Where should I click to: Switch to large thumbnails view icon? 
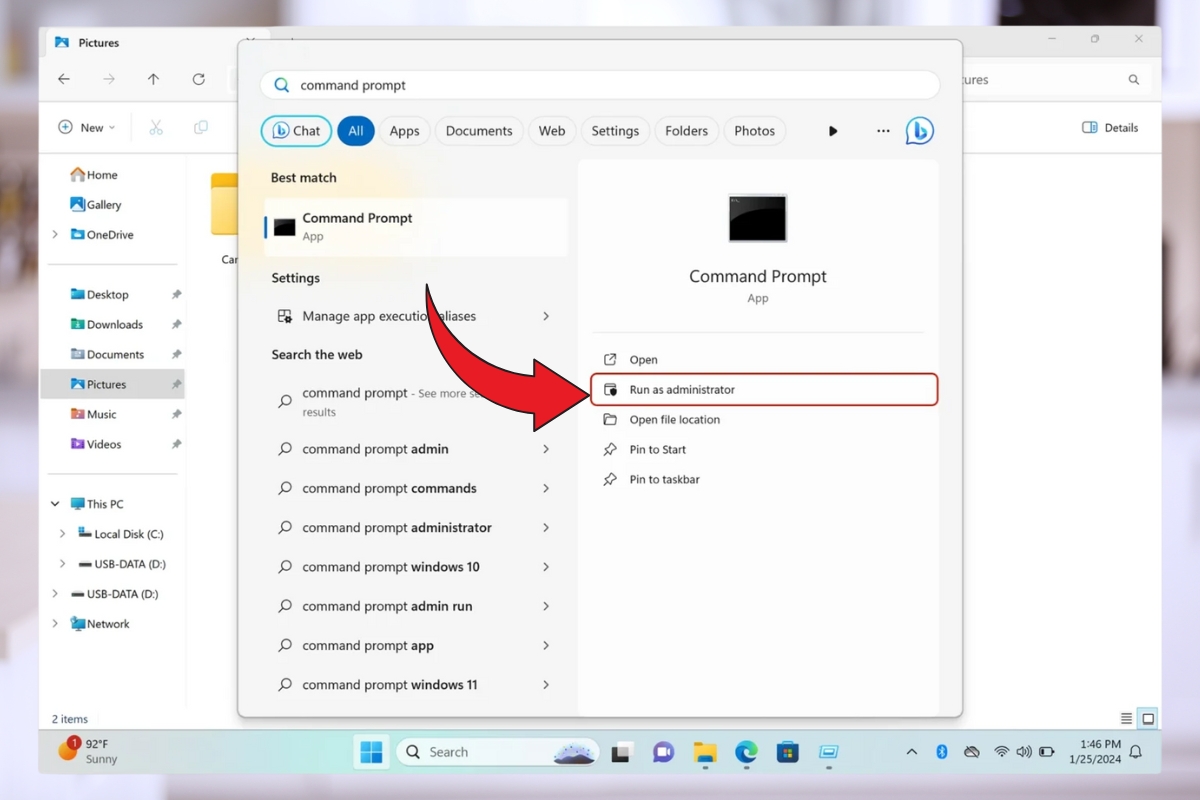coord(1149,719)
